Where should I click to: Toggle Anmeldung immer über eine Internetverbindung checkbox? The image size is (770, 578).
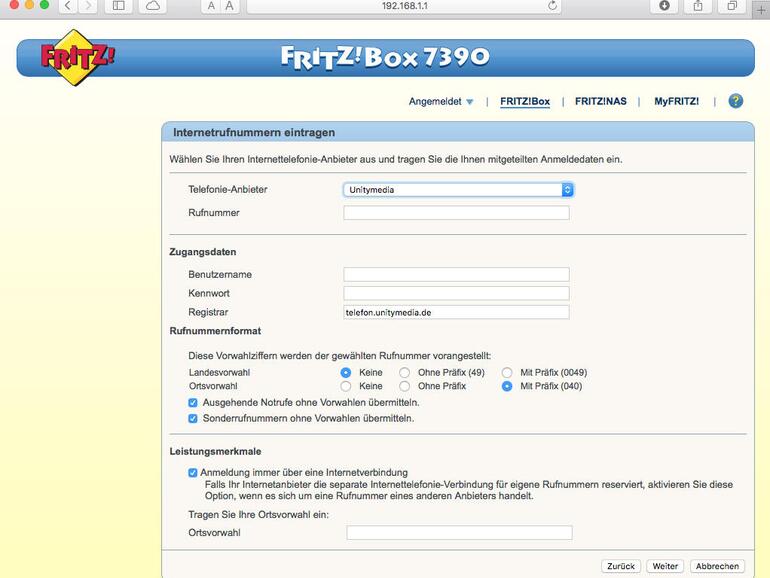pos(193,473)
